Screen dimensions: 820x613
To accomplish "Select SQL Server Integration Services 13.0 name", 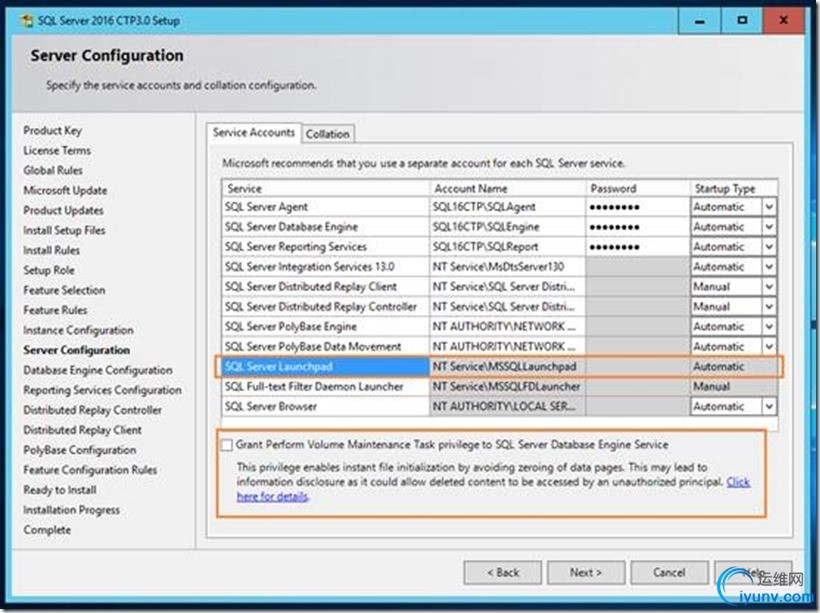I will click(x=310, y=267).
